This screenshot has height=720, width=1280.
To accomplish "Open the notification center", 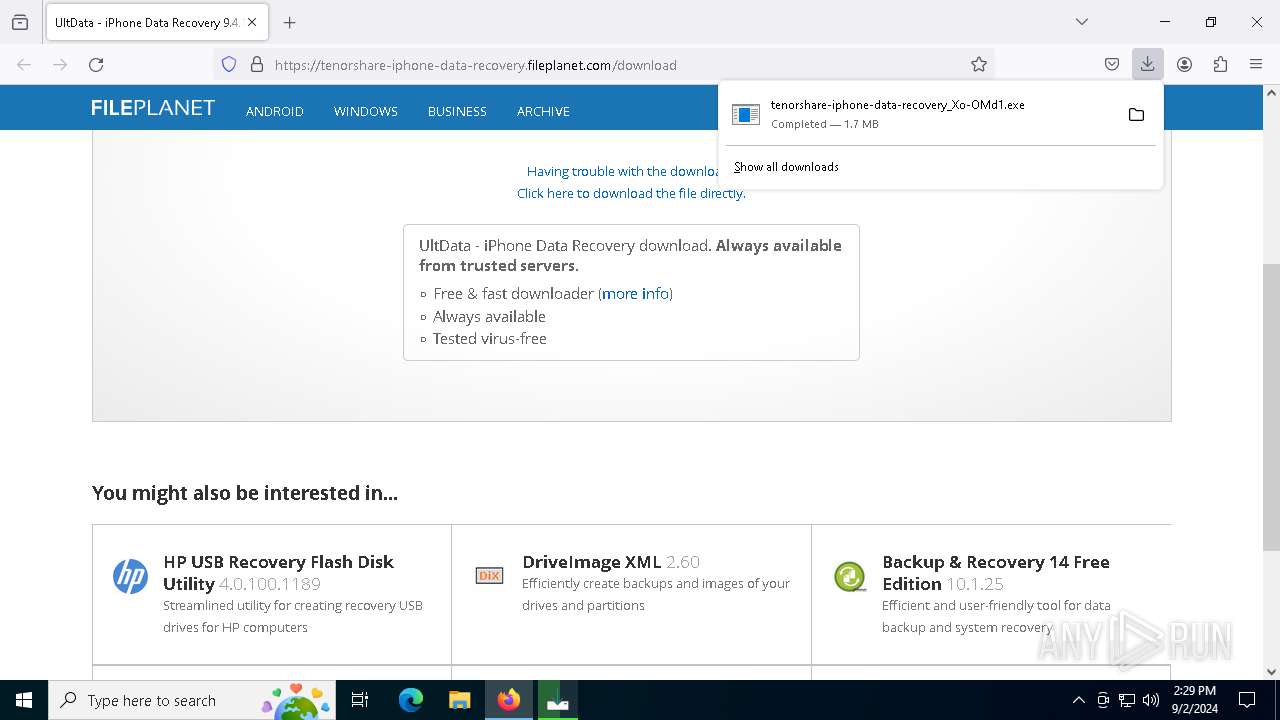I will 1247,700.
